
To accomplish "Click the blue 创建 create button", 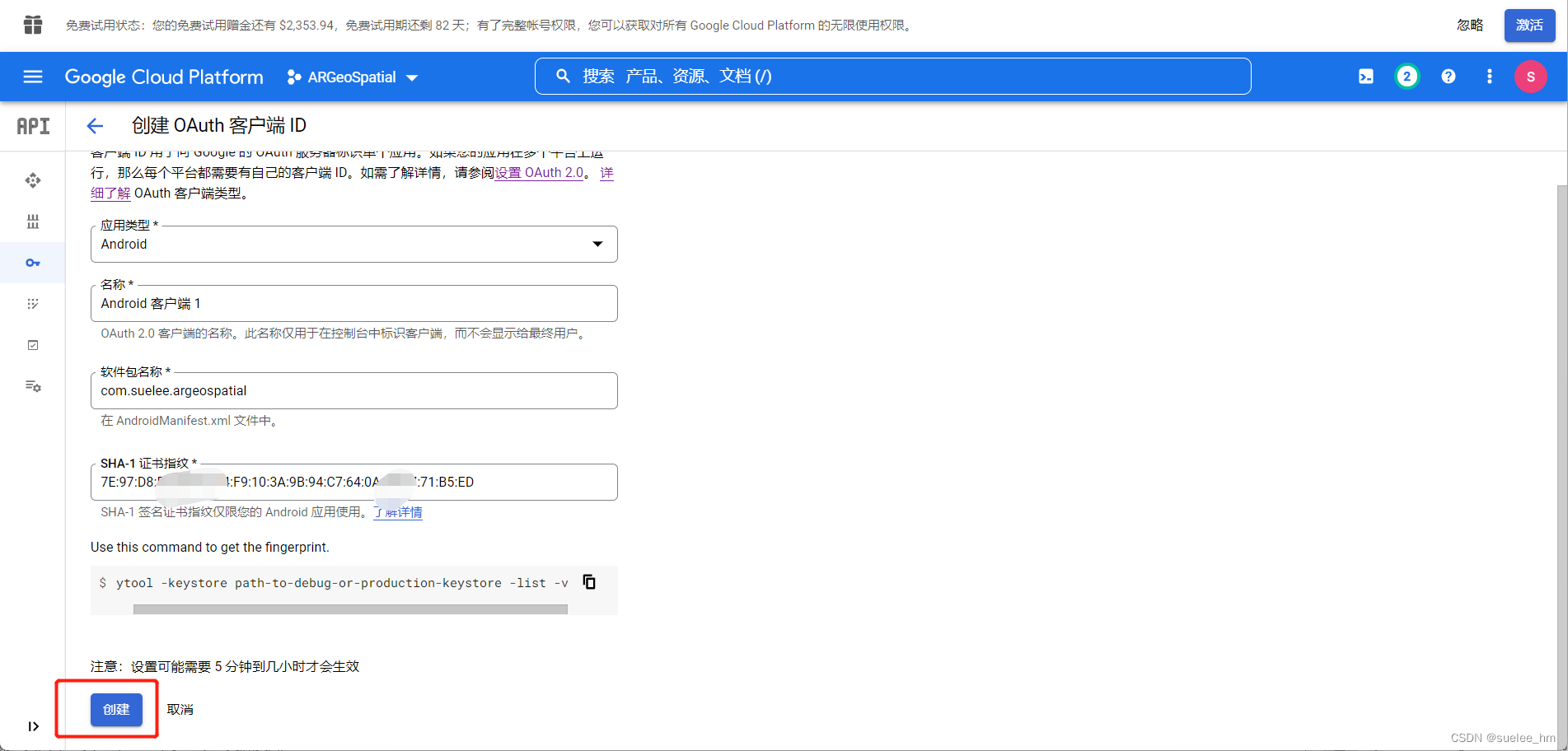I will [x=116, y=709].
